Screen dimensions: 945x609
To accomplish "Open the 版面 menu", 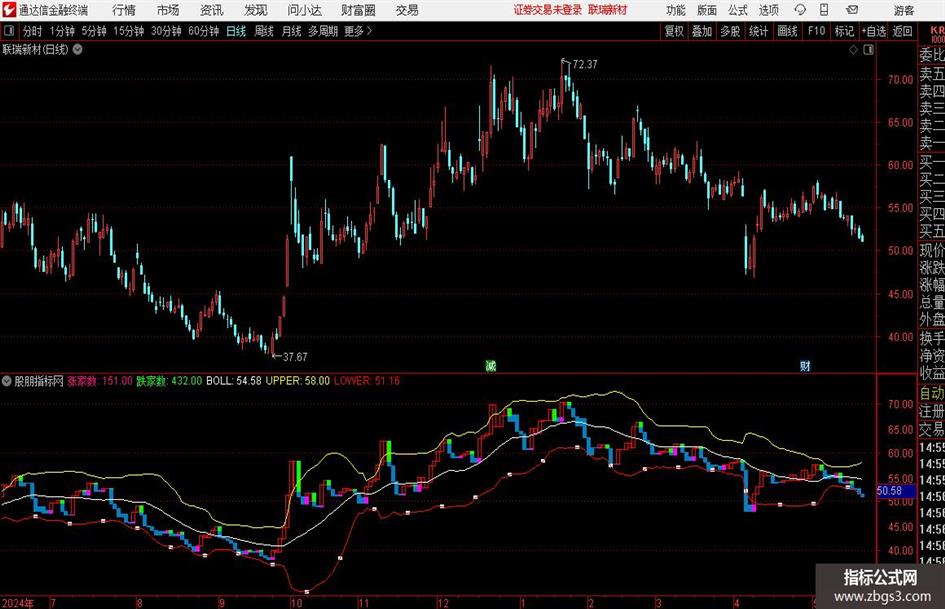I will 707,10.
